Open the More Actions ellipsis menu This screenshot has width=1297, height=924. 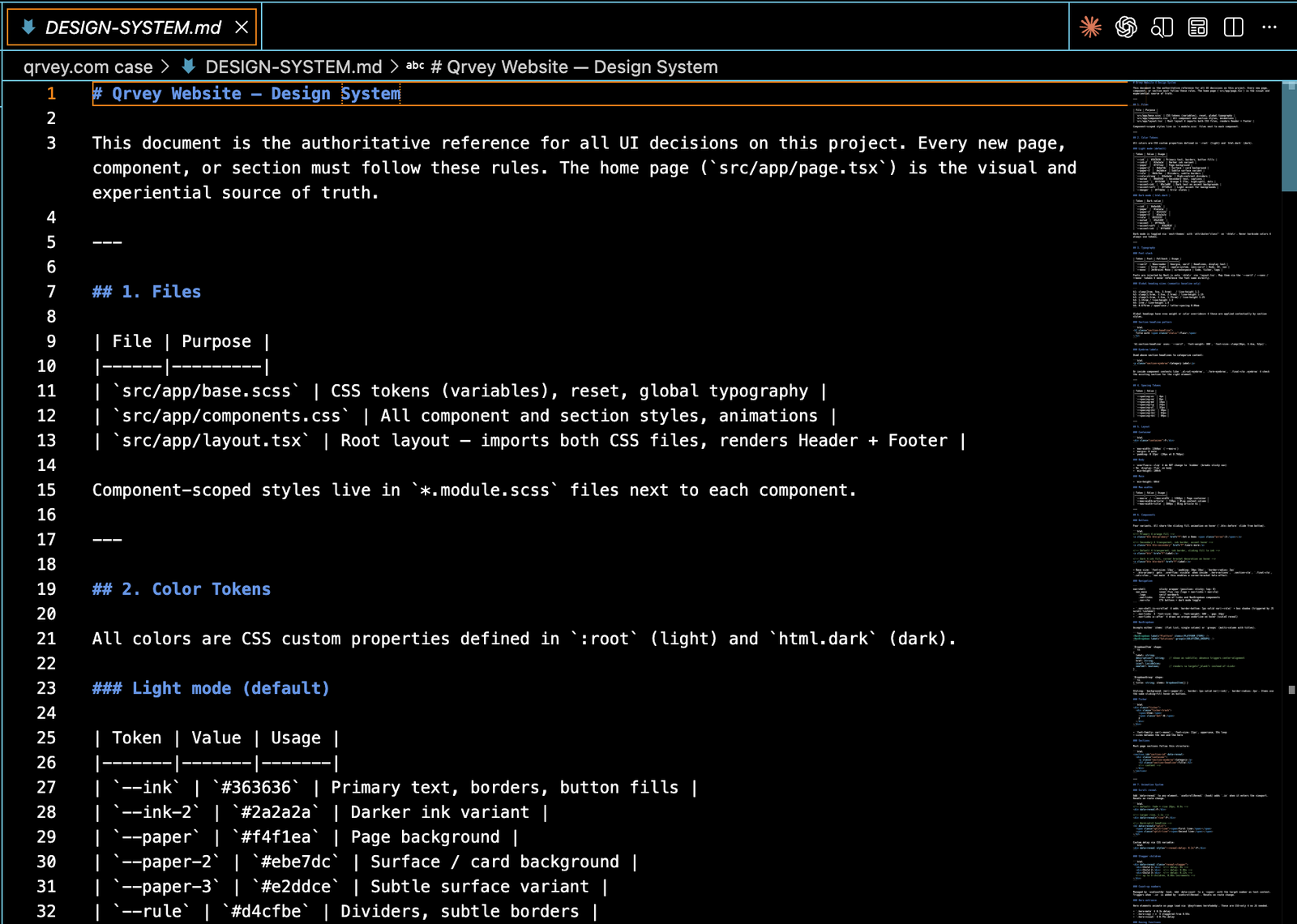1269,27
